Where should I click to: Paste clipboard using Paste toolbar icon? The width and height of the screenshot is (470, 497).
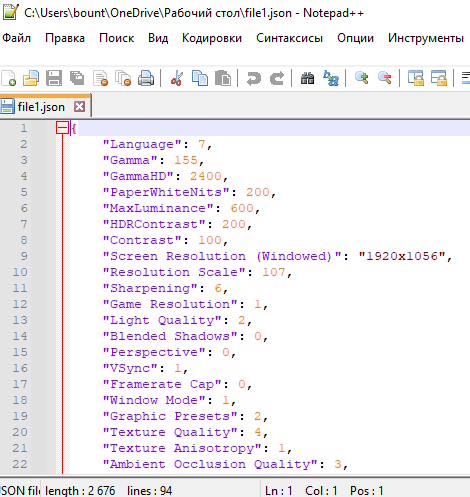tap(223, 78)
